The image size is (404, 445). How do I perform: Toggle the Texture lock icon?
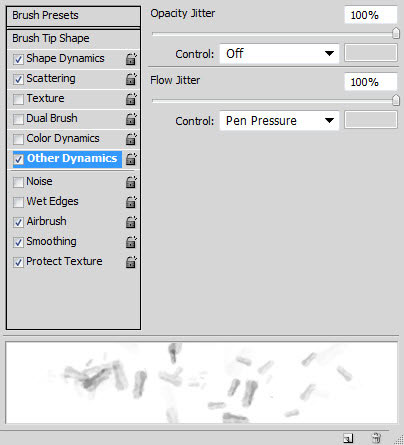pos(131,99)
